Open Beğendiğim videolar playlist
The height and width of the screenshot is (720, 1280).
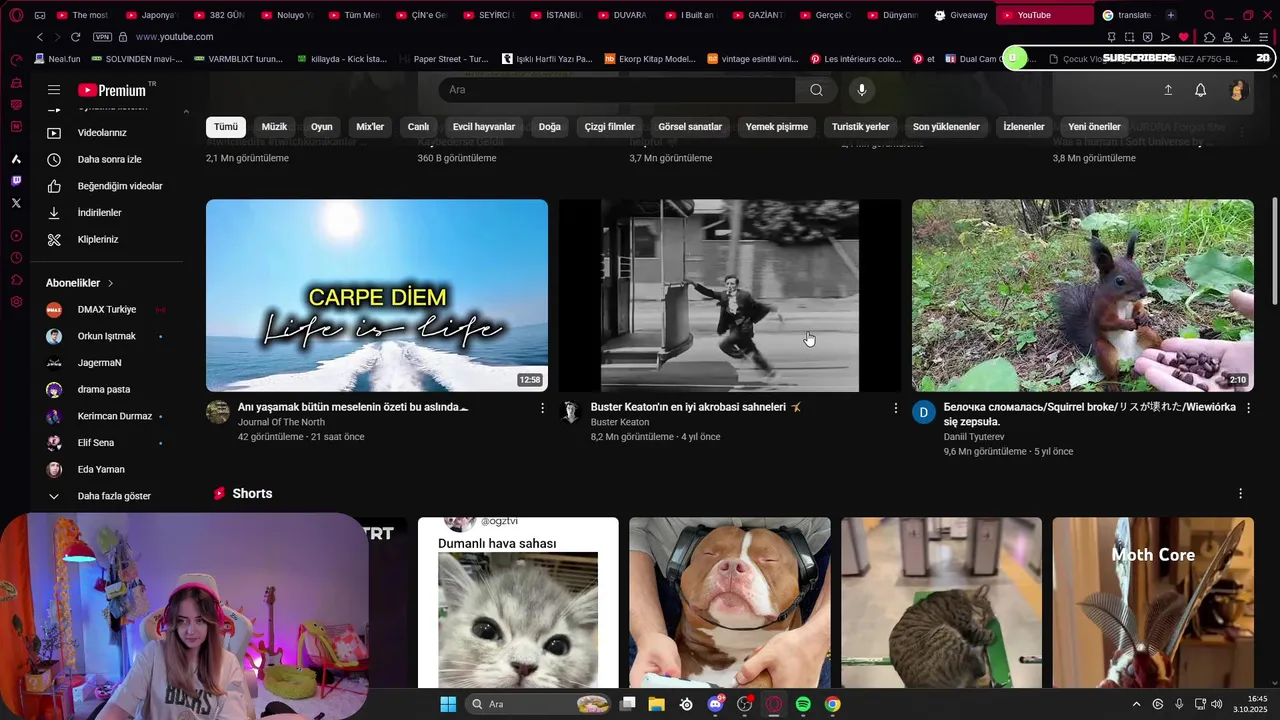tap(108, 186)
